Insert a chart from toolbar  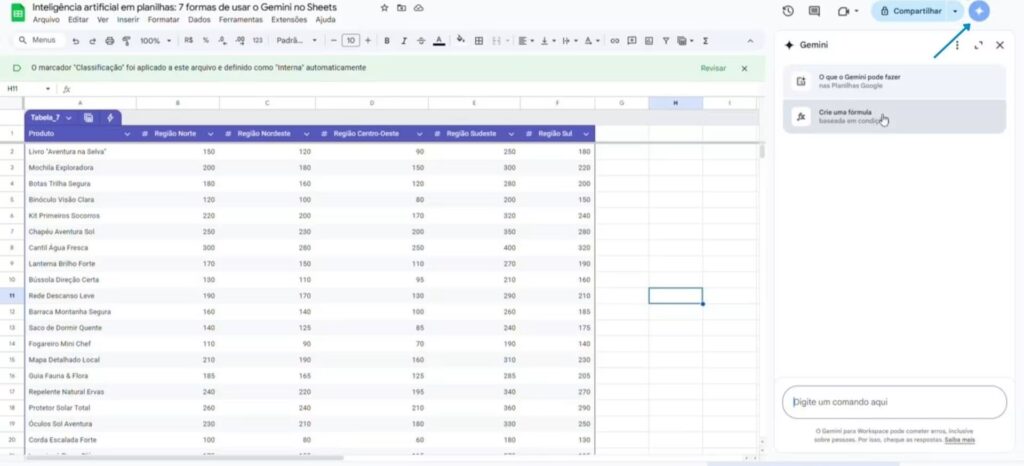coord(648,40)
